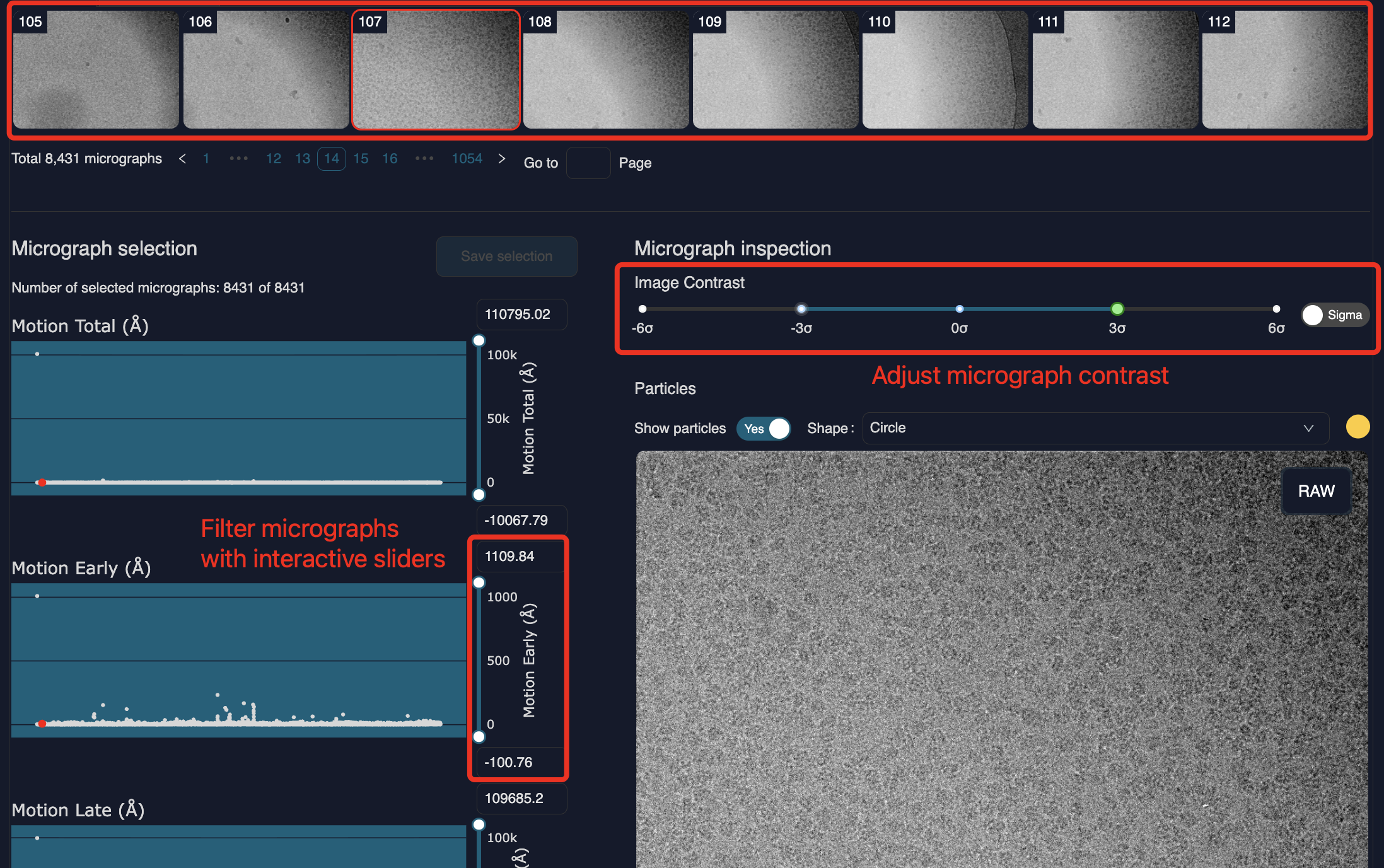Select micrograph thumbnail 110
This screenshot has width=1384, height=868.
(x=945, y=69)
